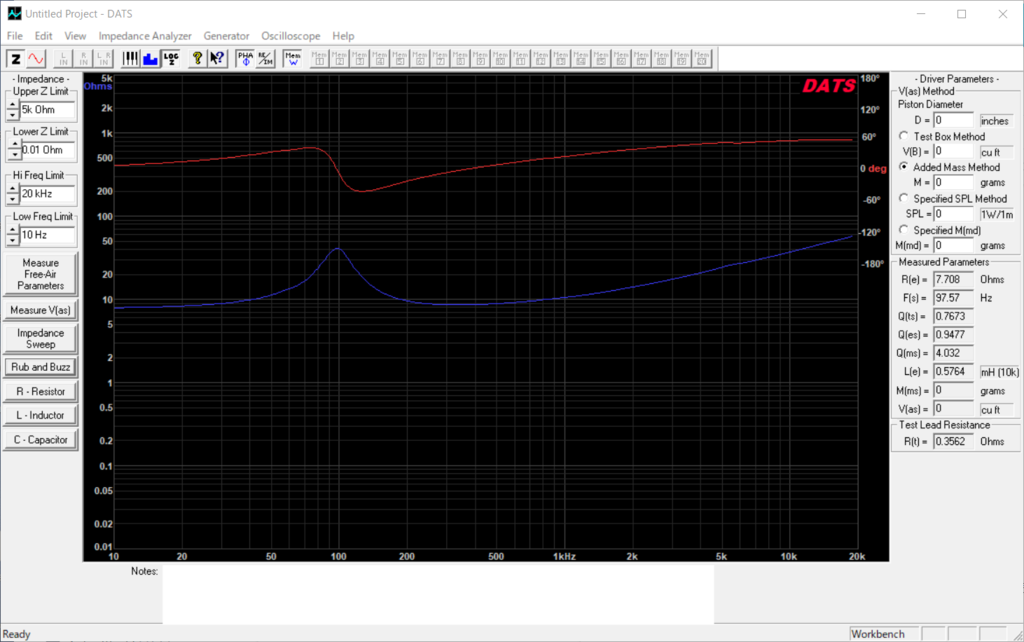Decrease the Lower Z Limit with down arrow
Image resolution: width=1024 pixels, height=642 pixels.
pyautogui.click(x=14, y=156)
